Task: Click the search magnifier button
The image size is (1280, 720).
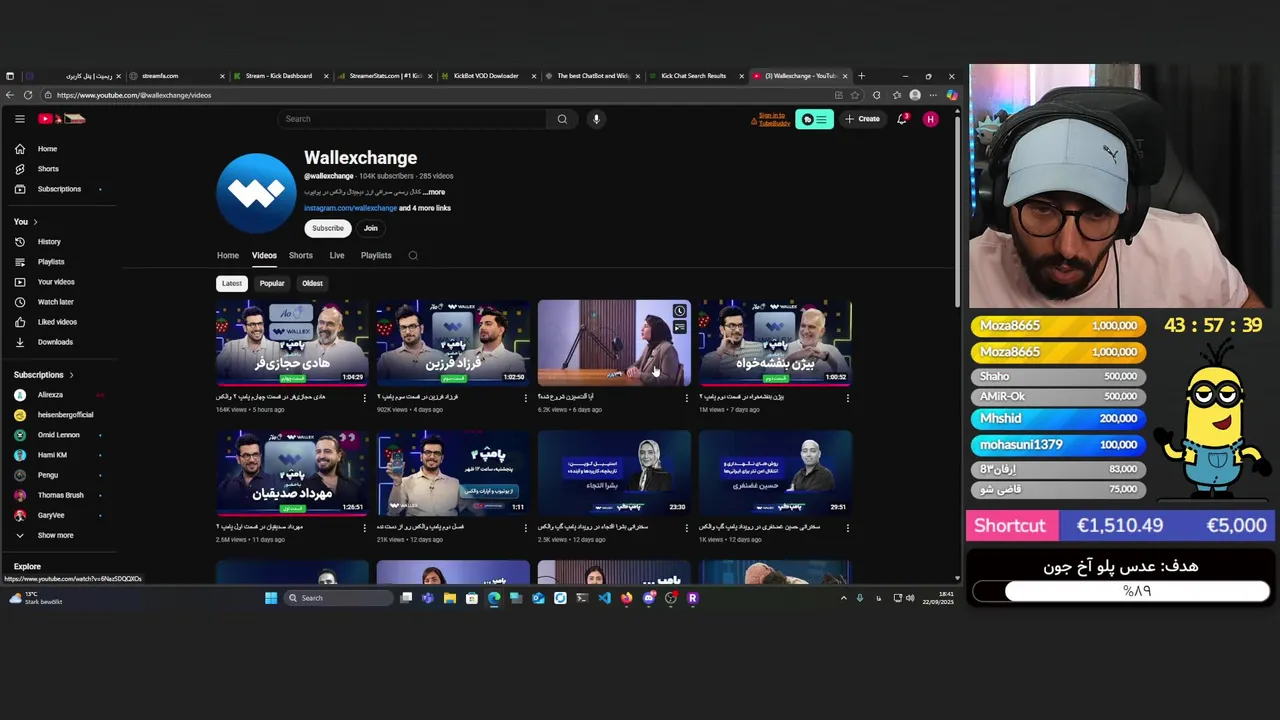Action: [x=562, y=119]
